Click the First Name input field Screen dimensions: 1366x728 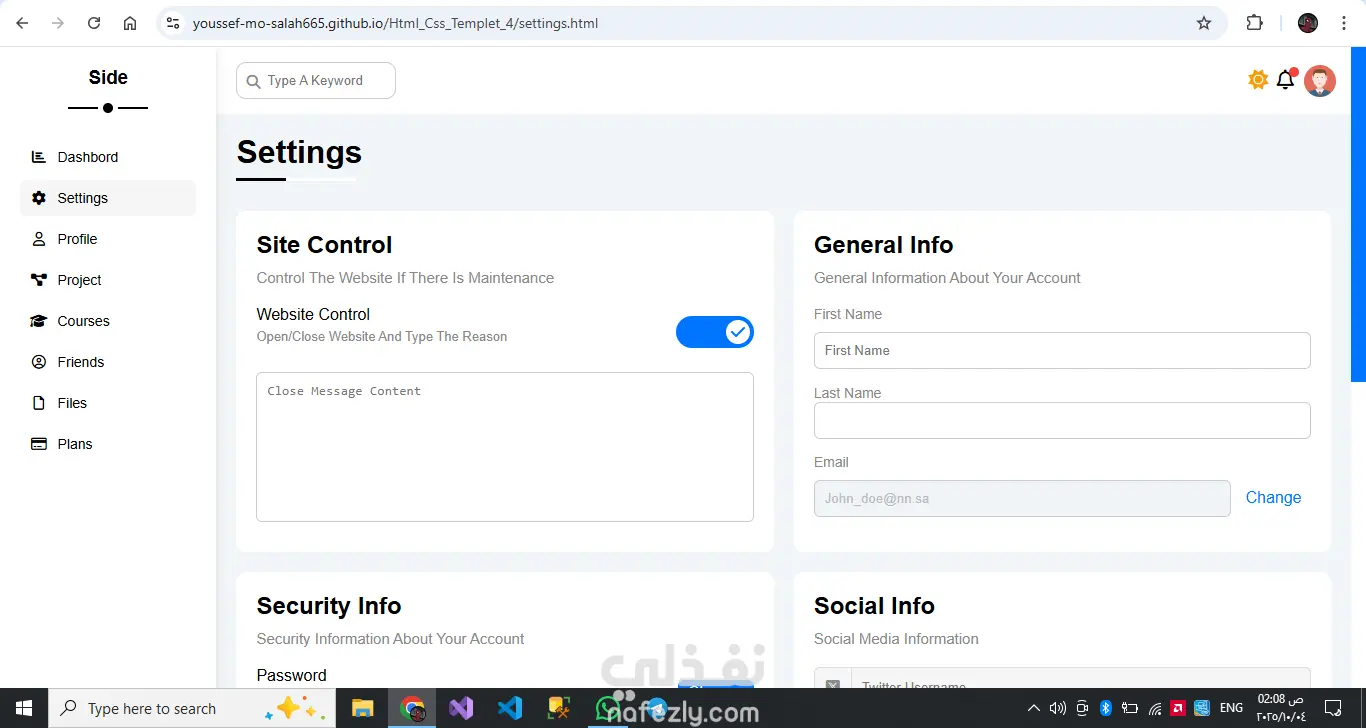click(x=1062, y=350)
